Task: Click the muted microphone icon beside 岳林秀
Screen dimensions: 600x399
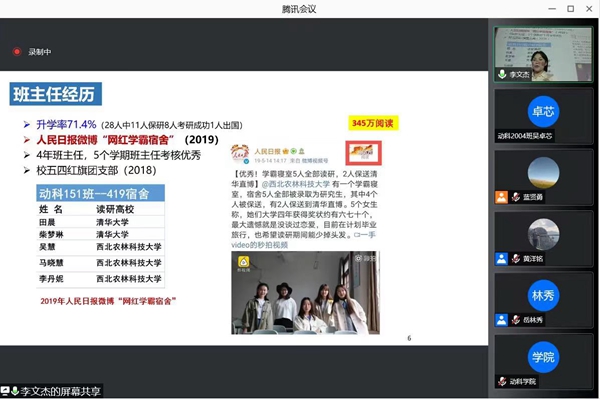Action: pyautogui.click(x=515, y=320)
